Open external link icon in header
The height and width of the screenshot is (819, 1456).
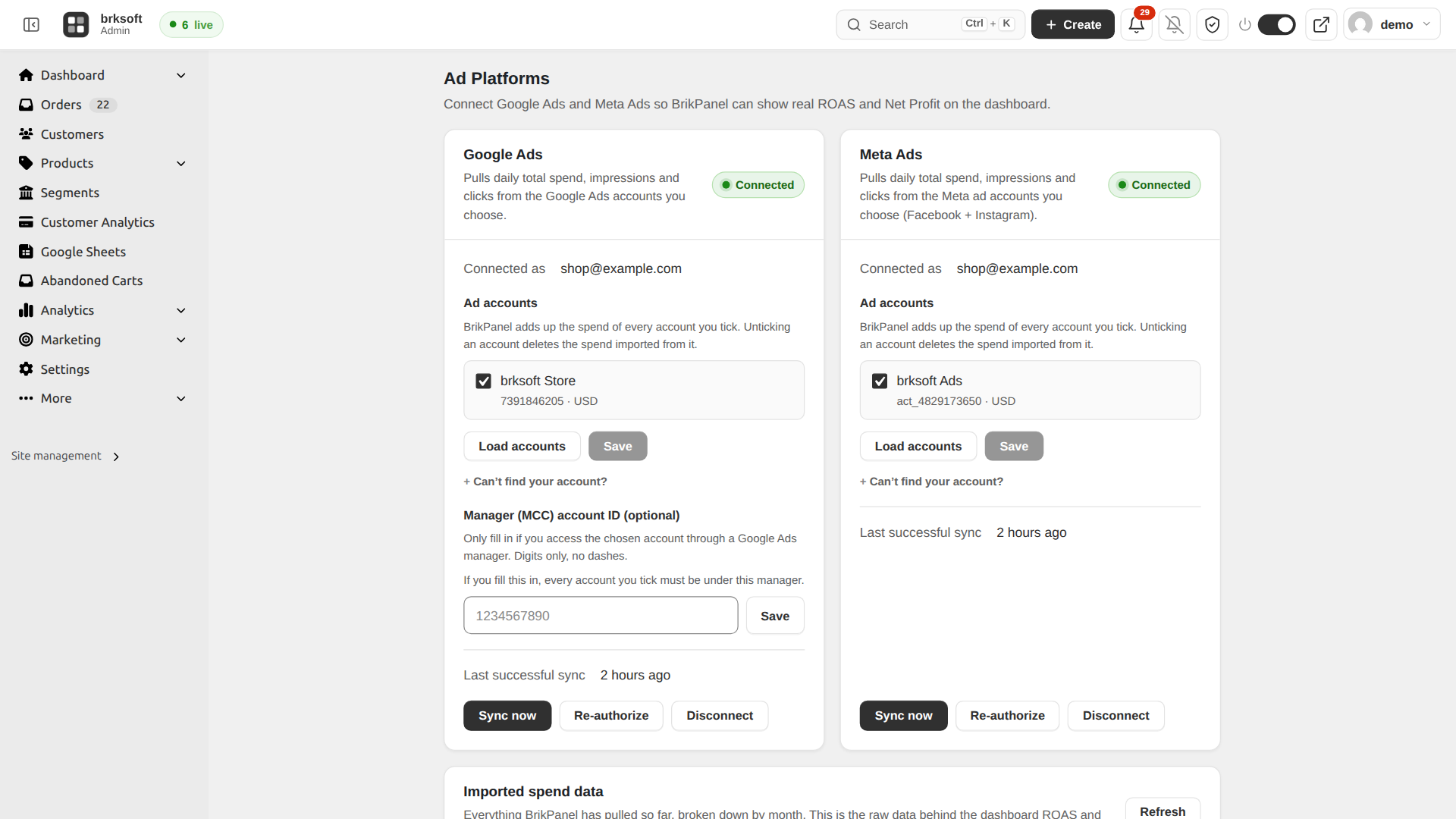click(1321, 25)
